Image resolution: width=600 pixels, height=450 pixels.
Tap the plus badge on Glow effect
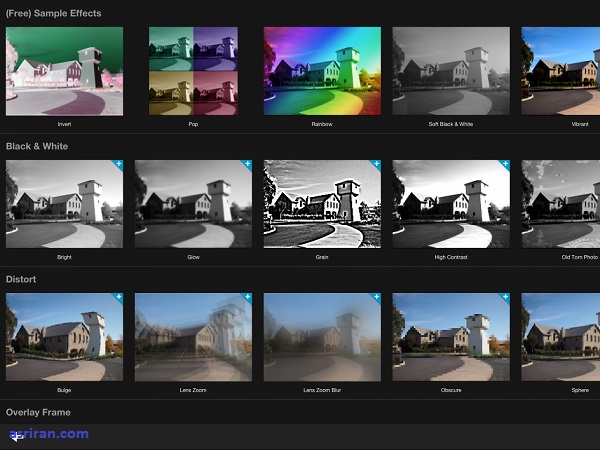coord(247,164)
